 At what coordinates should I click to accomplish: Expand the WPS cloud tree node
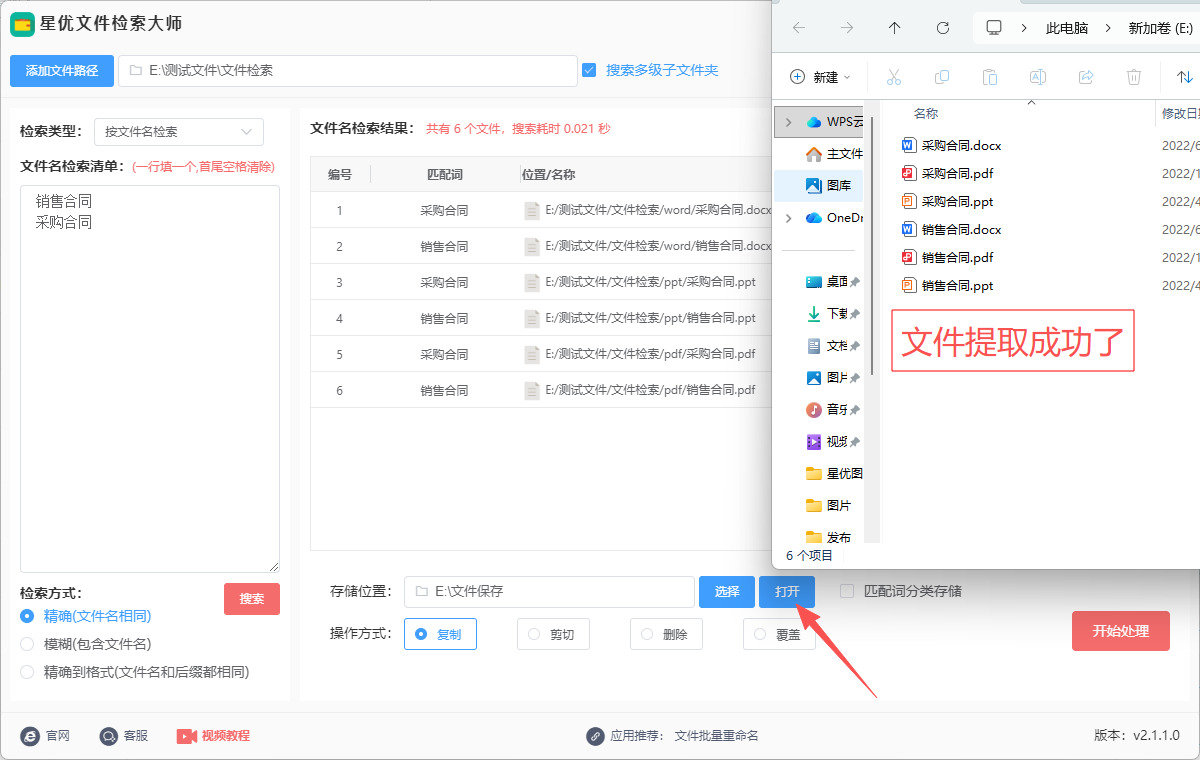coord(788,122)
